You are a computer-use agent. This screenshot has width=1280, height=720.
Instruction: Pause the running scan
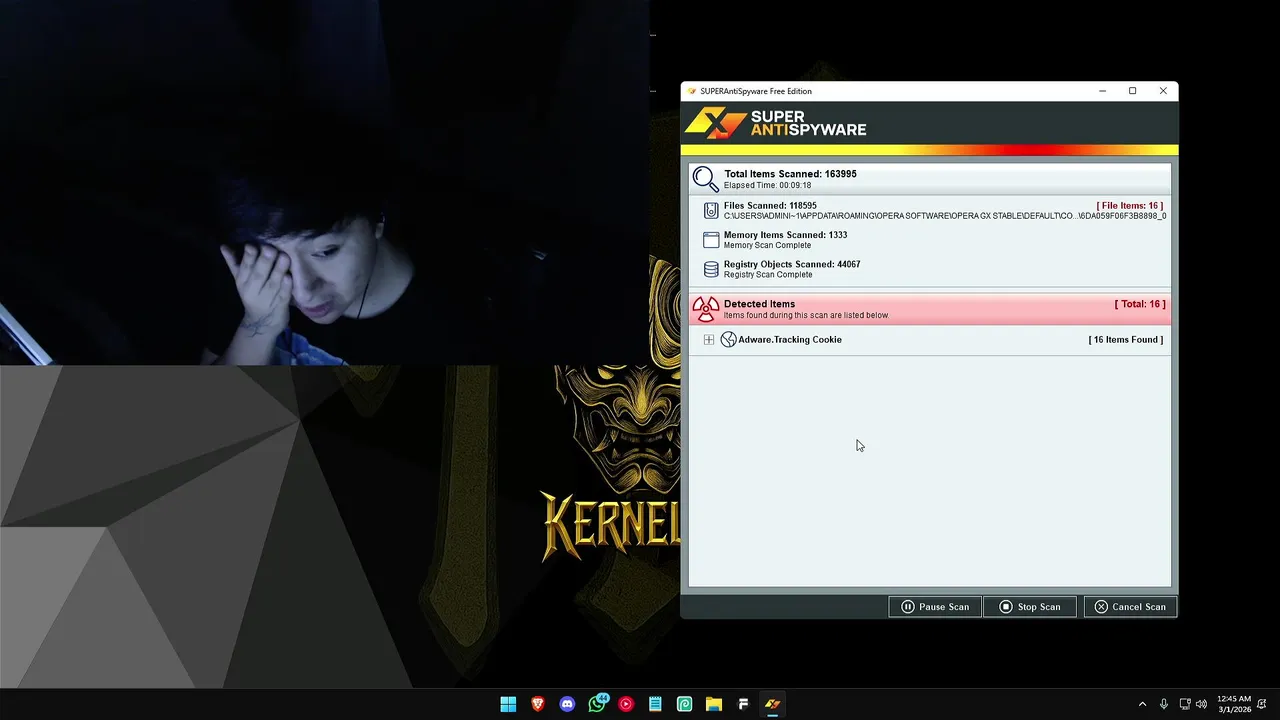(x=935, y=607)
